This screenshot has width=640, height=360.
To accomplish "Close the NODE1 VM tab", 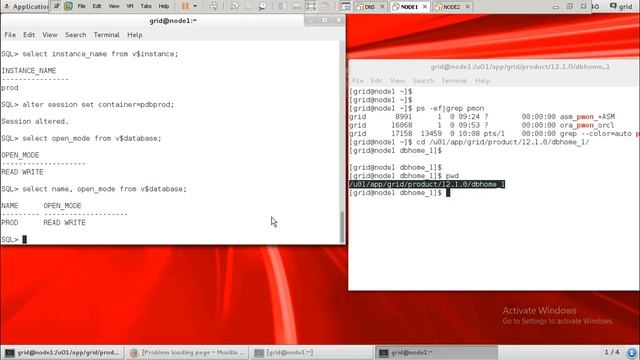I will point(425,7).
